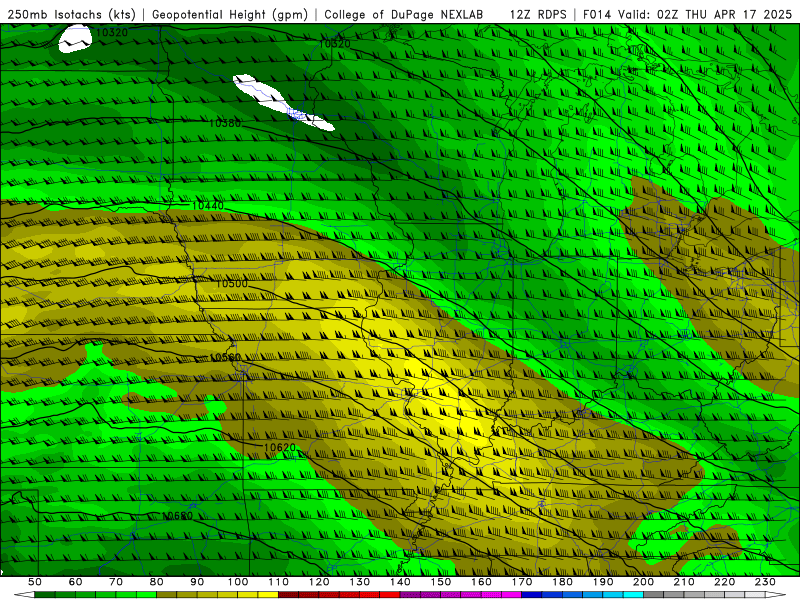Click the 120 value on the color scale
Viewport: 800px width, 600px height.
[319, 582]
